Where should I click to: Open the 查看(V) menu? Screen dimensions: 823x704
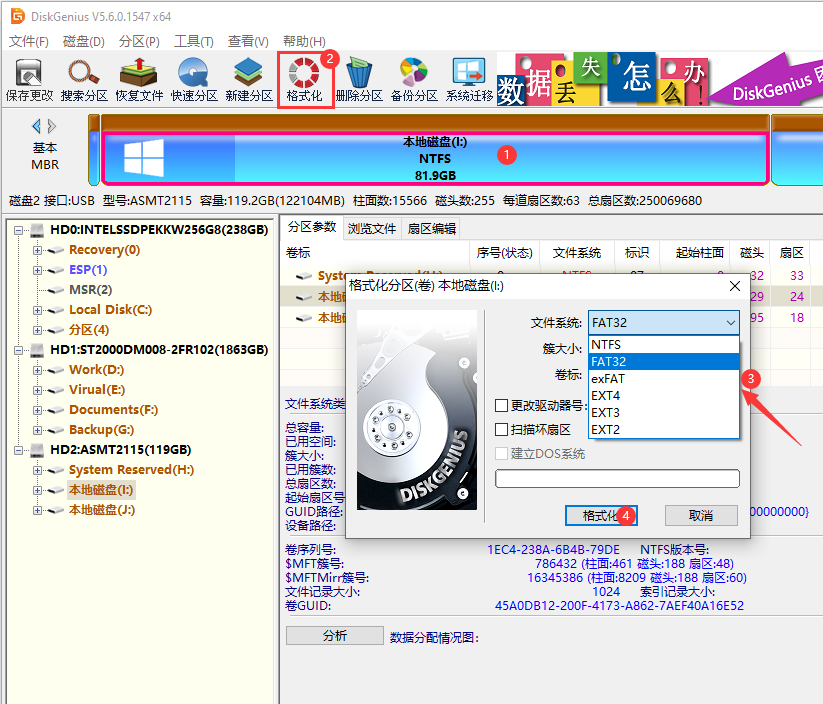248,41
